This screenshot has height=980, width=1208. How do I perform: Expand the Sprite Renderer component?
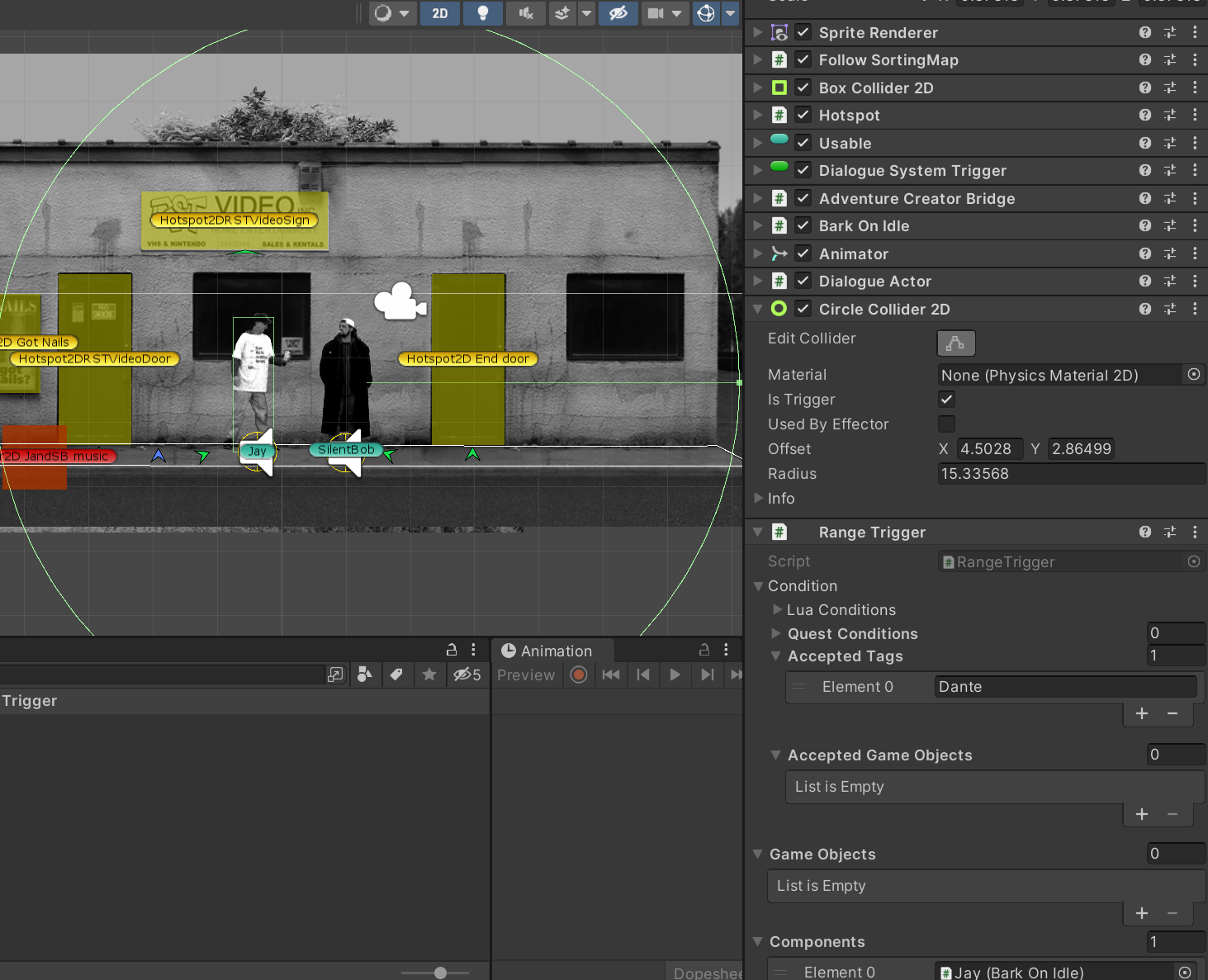(x=758, y=32)
